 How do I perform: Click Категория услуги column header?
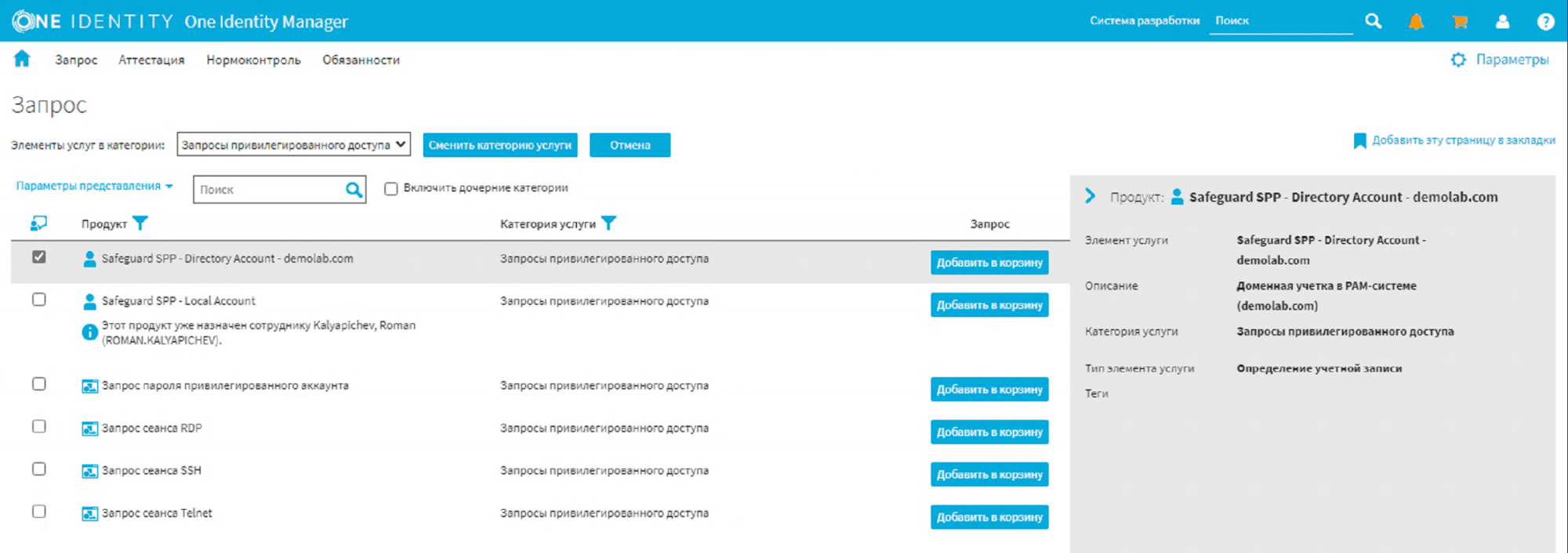tap(548, 224)
